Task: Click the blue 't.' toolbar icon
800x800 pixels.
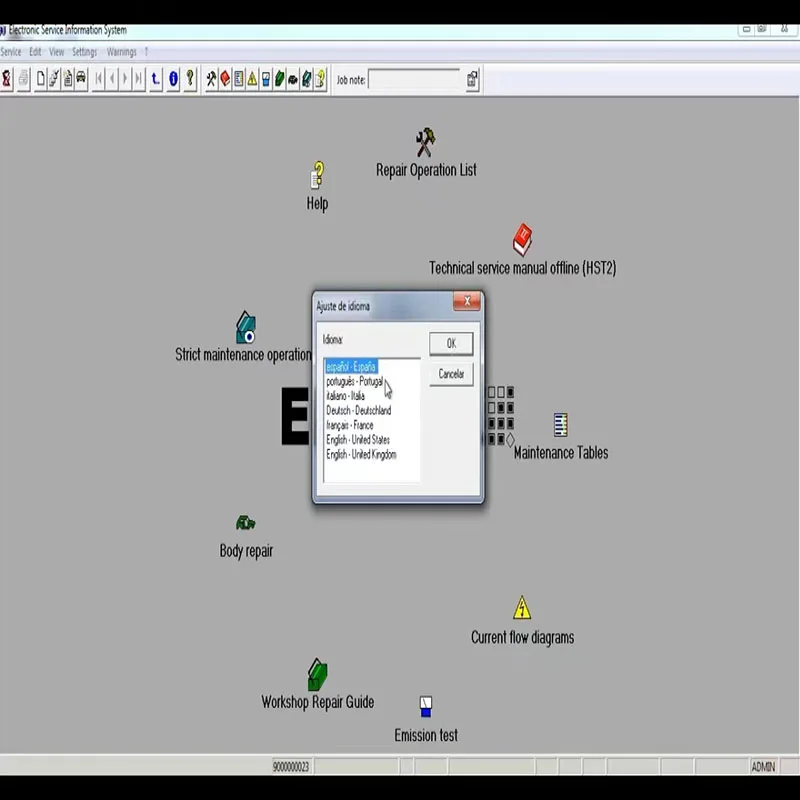Action: pyautogui.click(x=156, y=79)
